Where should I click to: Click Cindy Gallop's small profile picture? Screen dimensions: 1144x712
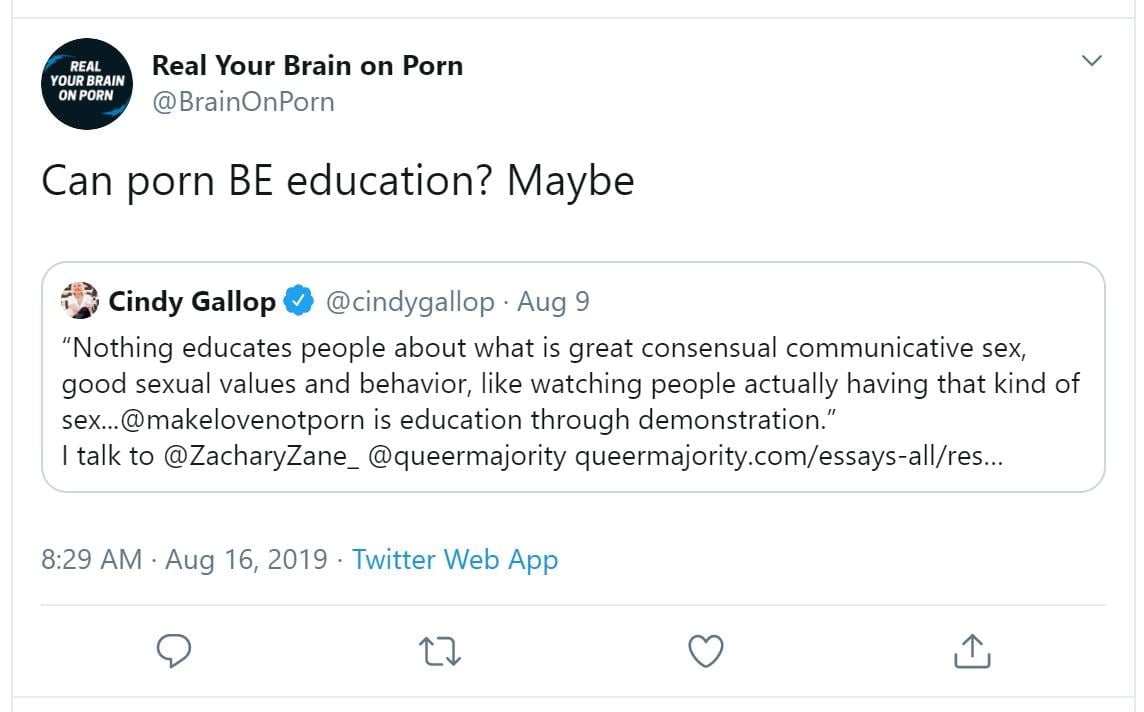(x=80, y=301)
